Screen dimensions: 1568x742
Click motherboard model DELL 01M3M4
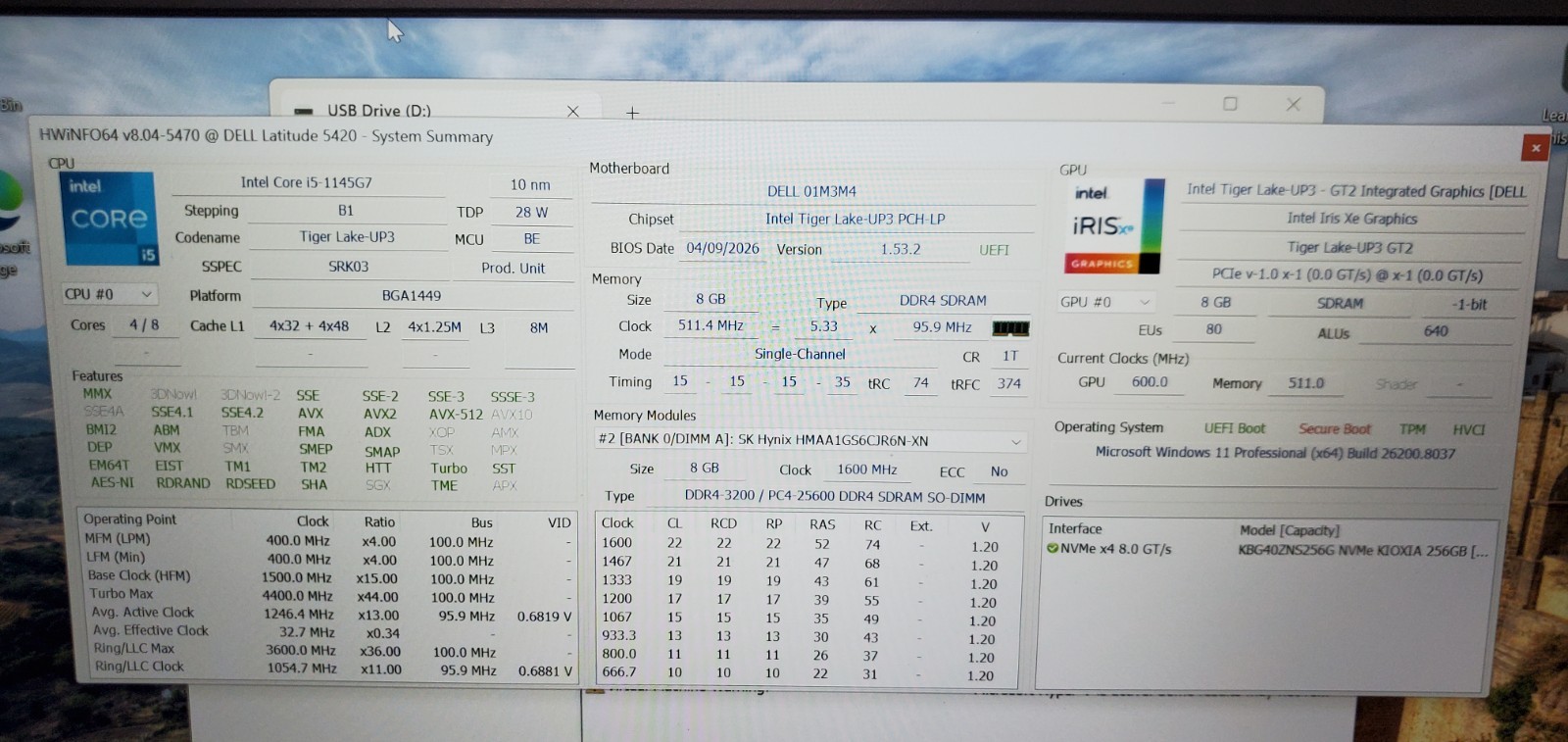coord(811,191)
